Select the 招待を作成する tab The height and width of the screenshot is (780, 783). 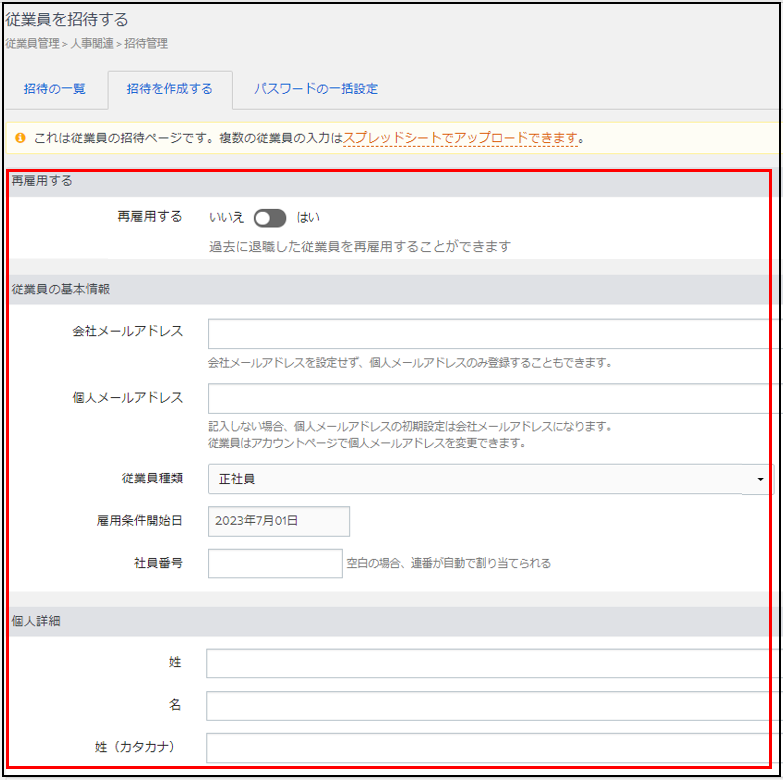[169, 89]
